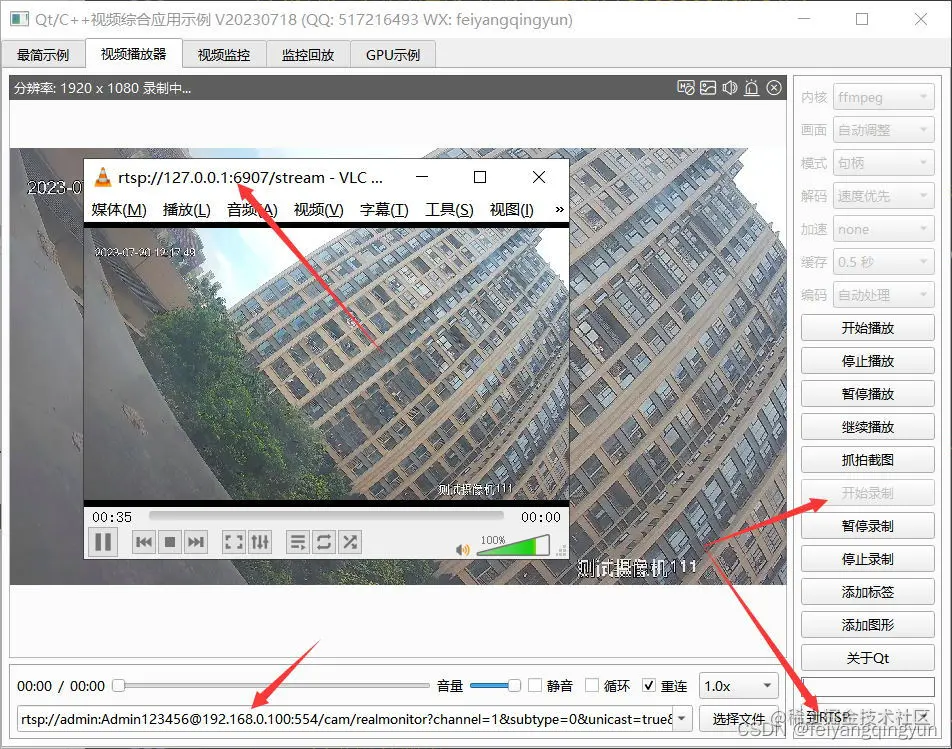The image size is (952, 749).
Task: Open the 画面 自动调整 dropdown
Action: 883,130
